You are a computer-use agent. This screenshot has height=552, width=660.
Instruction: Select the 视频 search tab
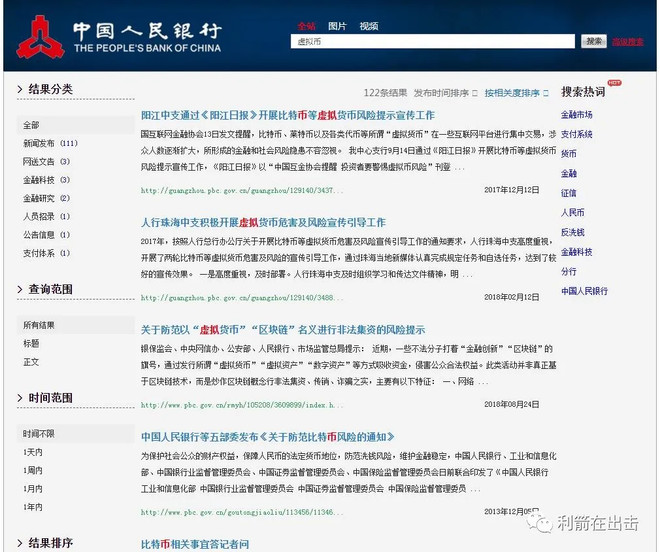(369, 26)
